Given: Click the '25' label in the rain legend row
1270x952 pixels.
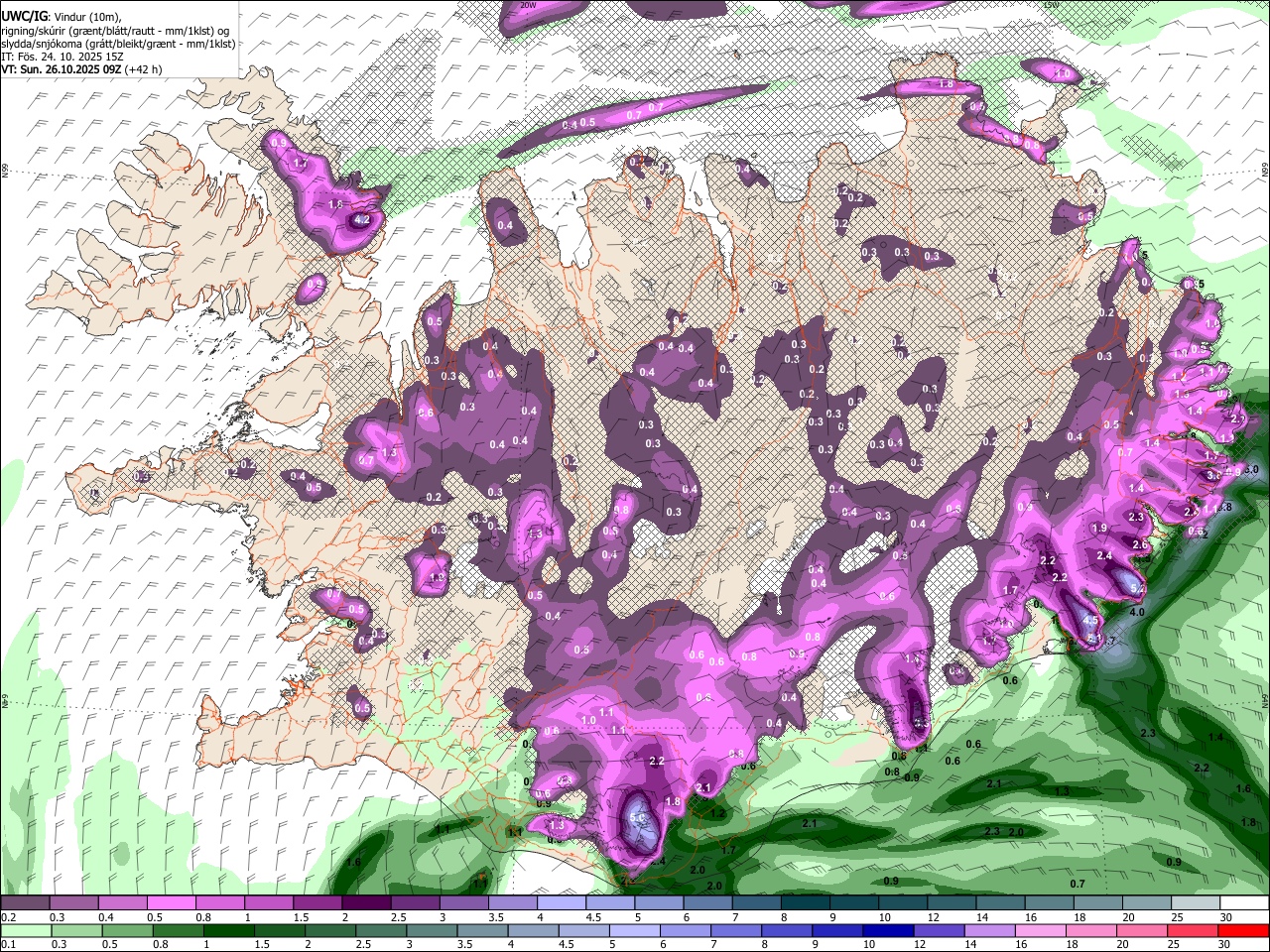Looking at the screenshot, I should click(1174, 944).
